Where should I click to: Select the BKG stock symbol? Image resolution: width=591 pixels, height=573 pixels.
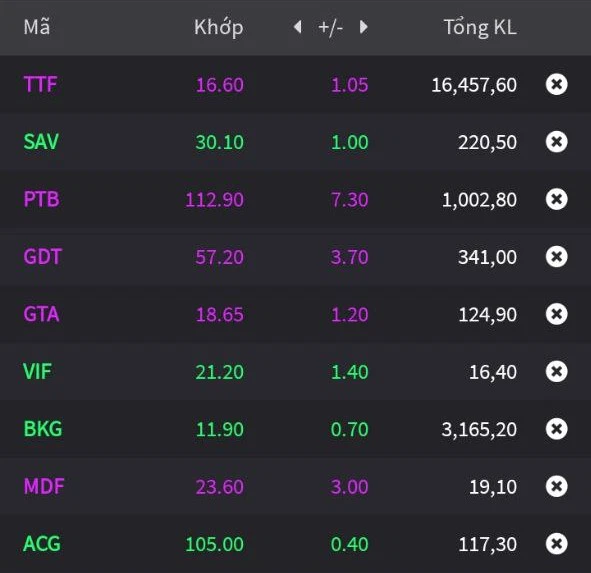coord(43,429)
